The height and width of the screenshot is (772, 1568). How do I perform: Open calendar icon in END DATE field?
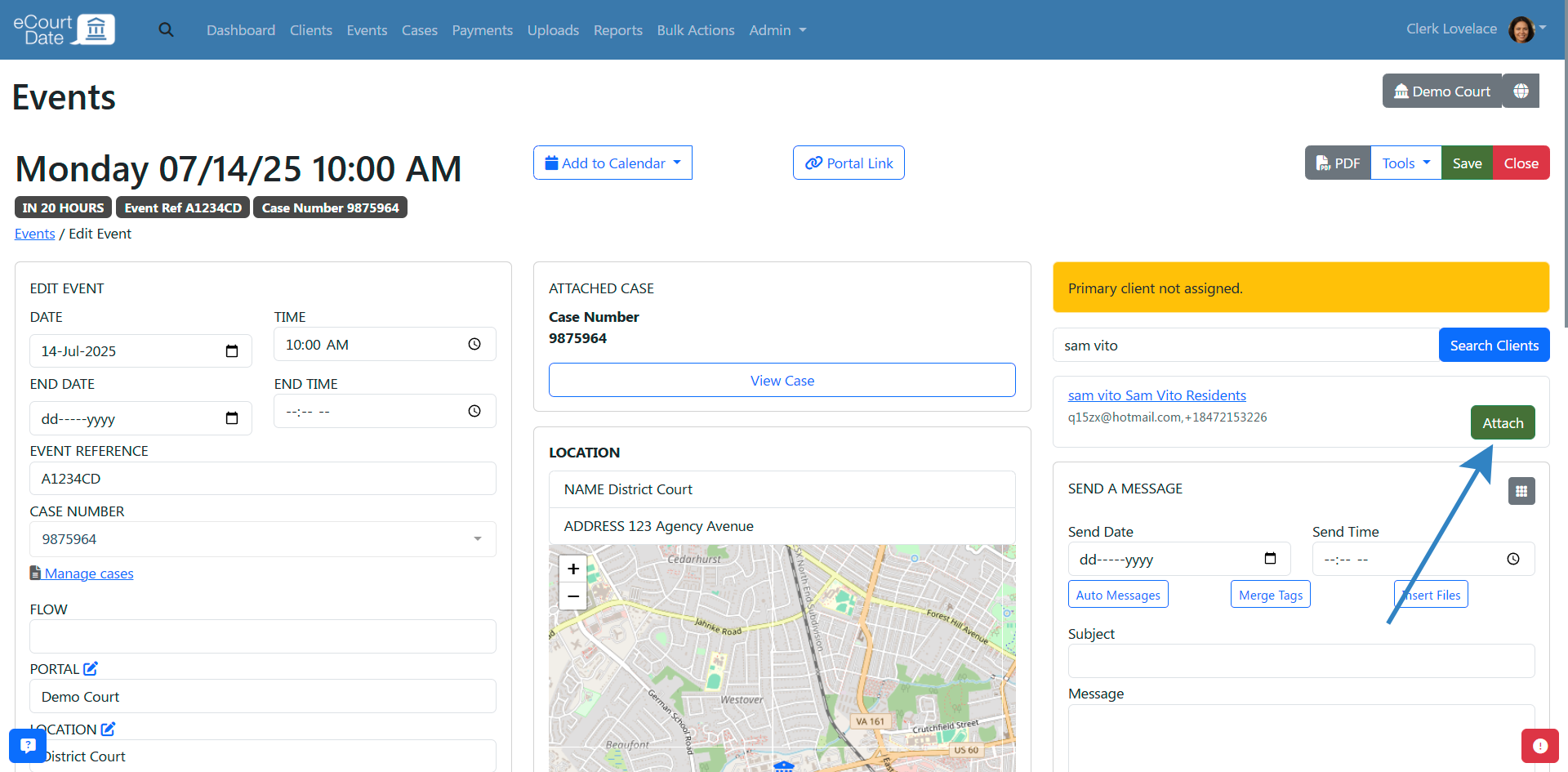(x=232, y=418)
